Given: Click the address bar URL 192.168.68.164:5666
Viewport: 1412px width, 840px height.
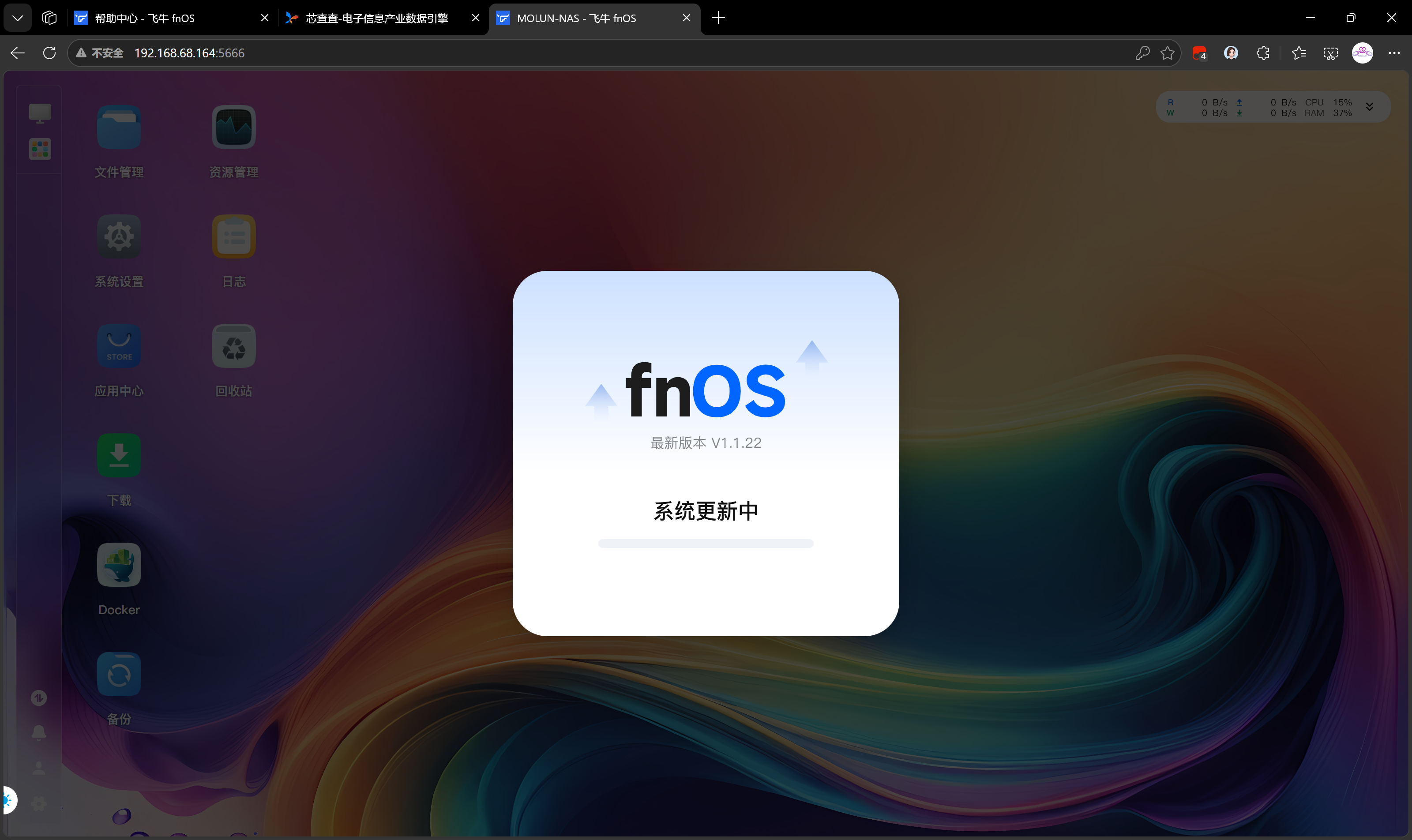Looking at the screenshot, I should click(190, 52).
